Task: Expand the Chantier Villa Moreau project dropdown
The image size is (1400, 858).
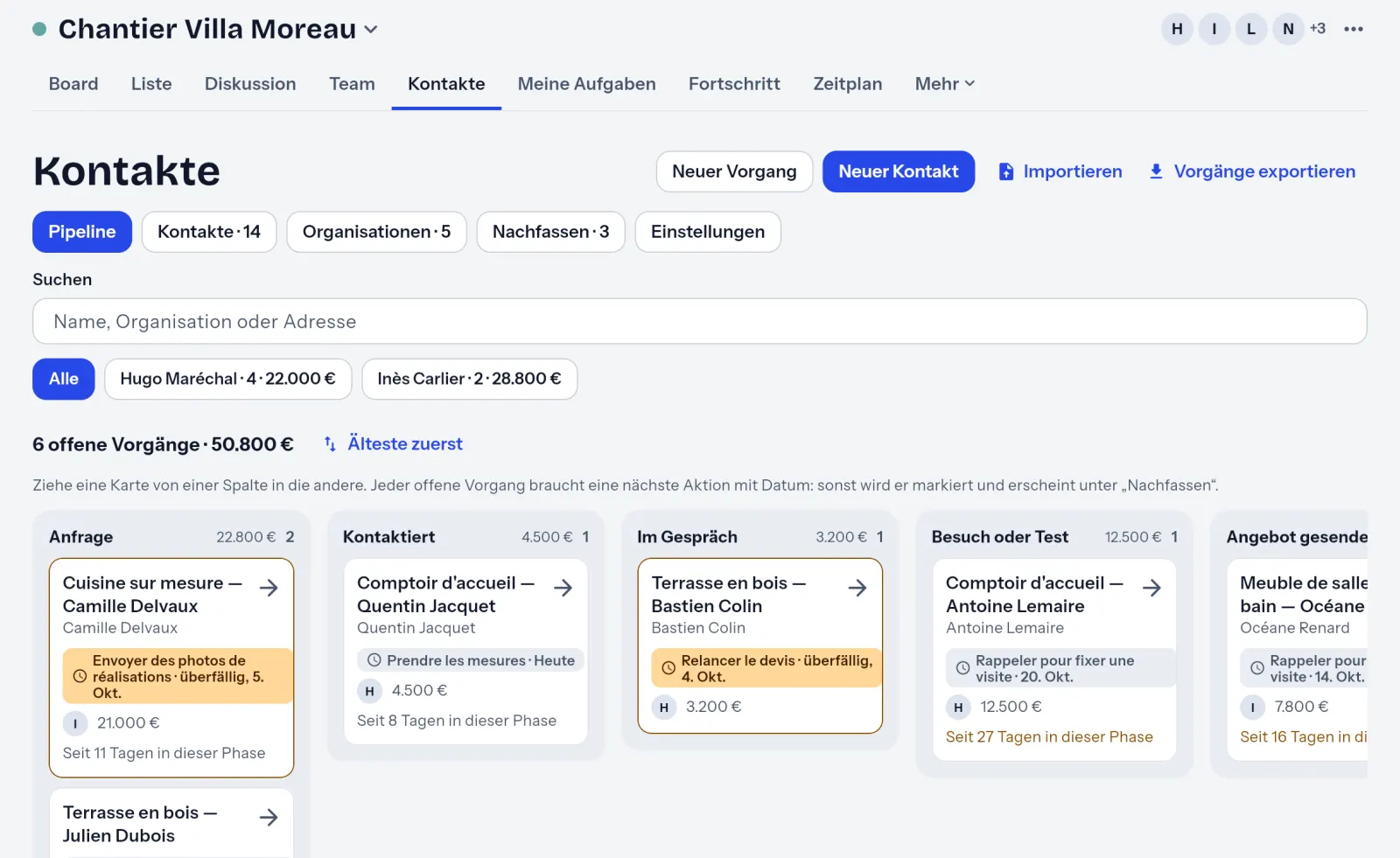Action: pyautogui.click(x=371, y=30)
